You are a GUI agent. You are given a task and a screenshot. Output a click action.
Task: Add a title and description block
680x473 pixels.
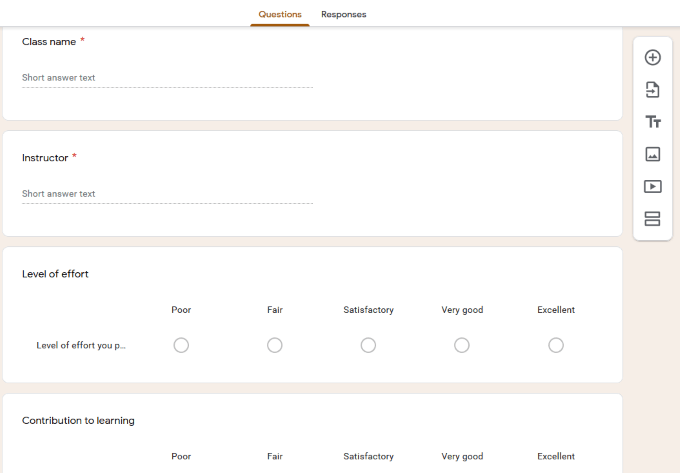[x=652, y=122]
